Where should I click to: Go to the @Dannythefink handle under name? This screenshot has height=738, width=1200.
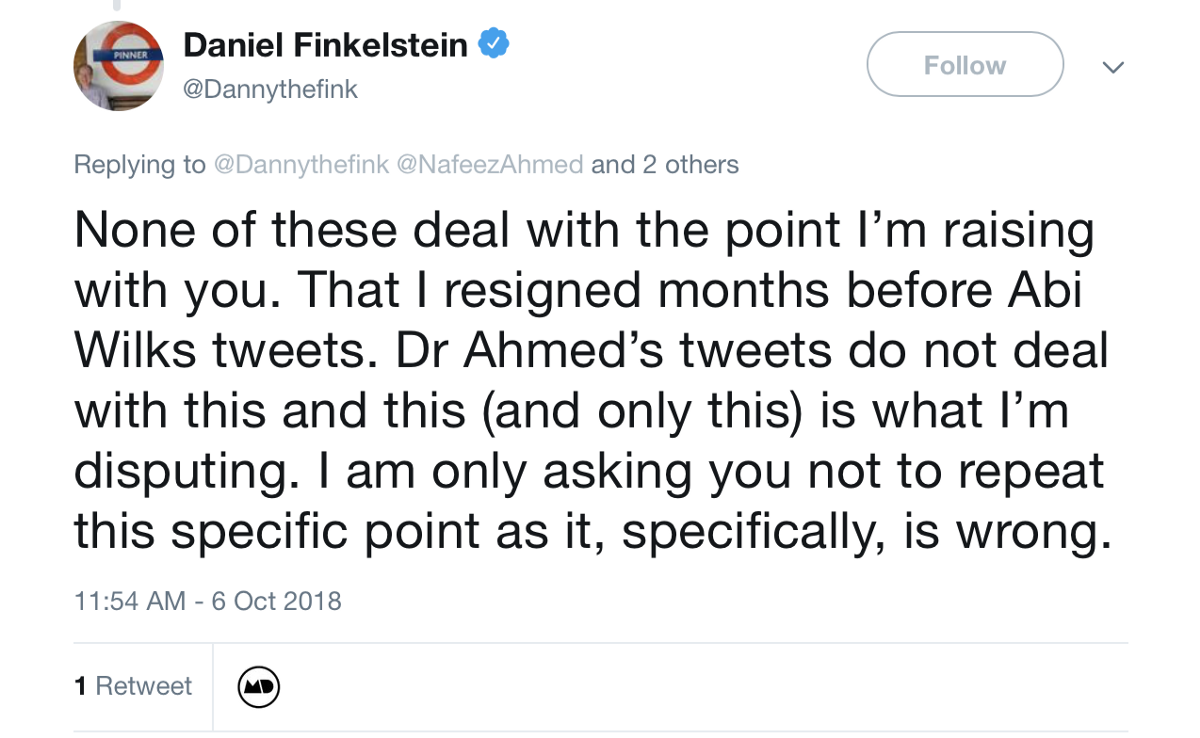click(x=270, y=90)
